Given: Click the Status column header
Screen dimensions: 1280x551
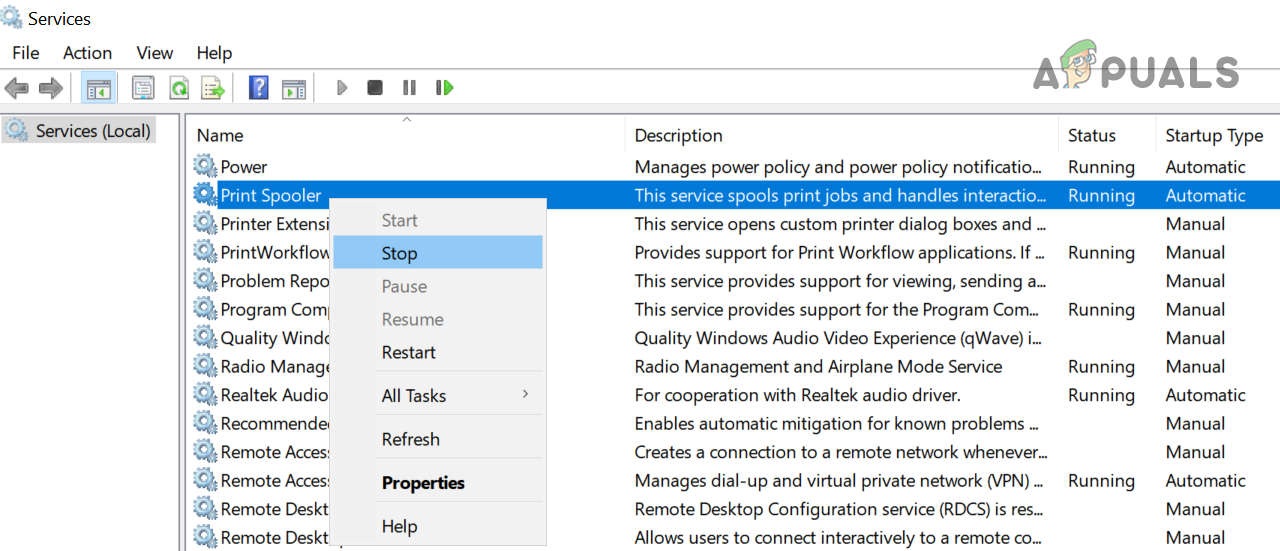Looking at the screenshot, I should pyautogui.click(x=1091, y=136).
